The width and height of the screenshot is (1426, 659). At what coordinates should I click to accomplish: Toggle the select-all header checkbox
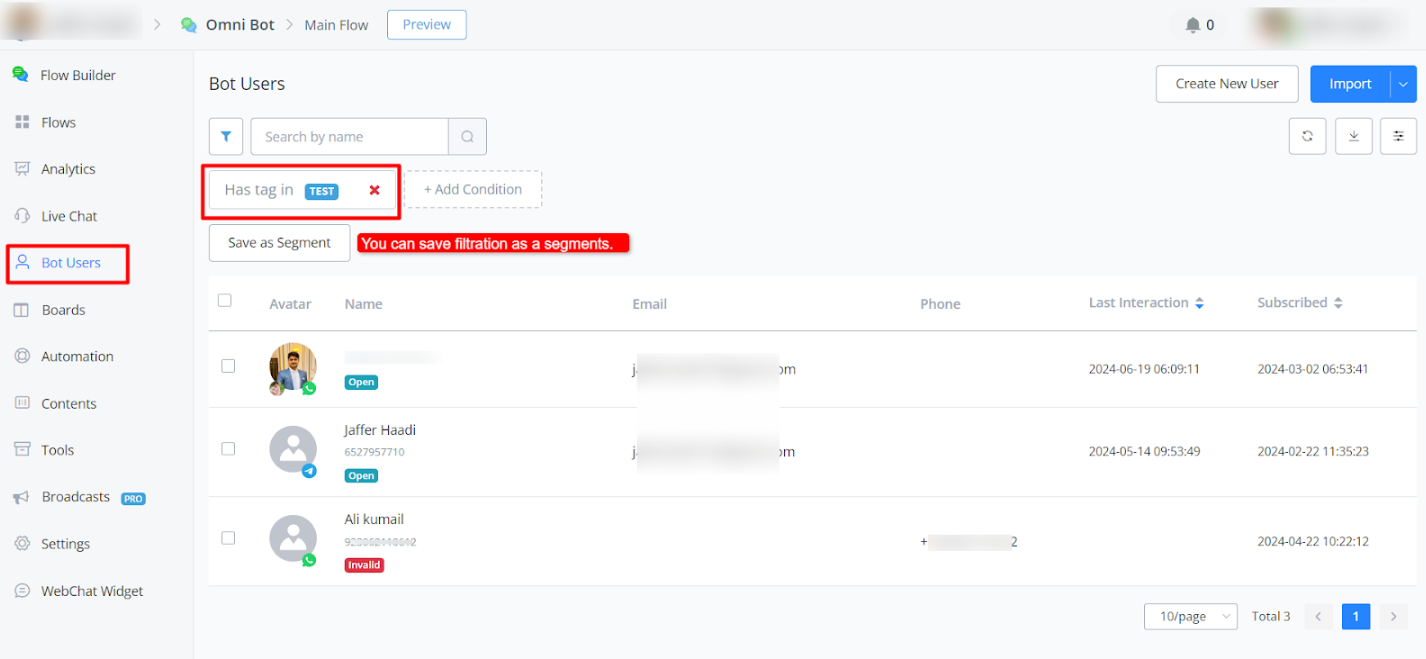[x=225, y=301]
